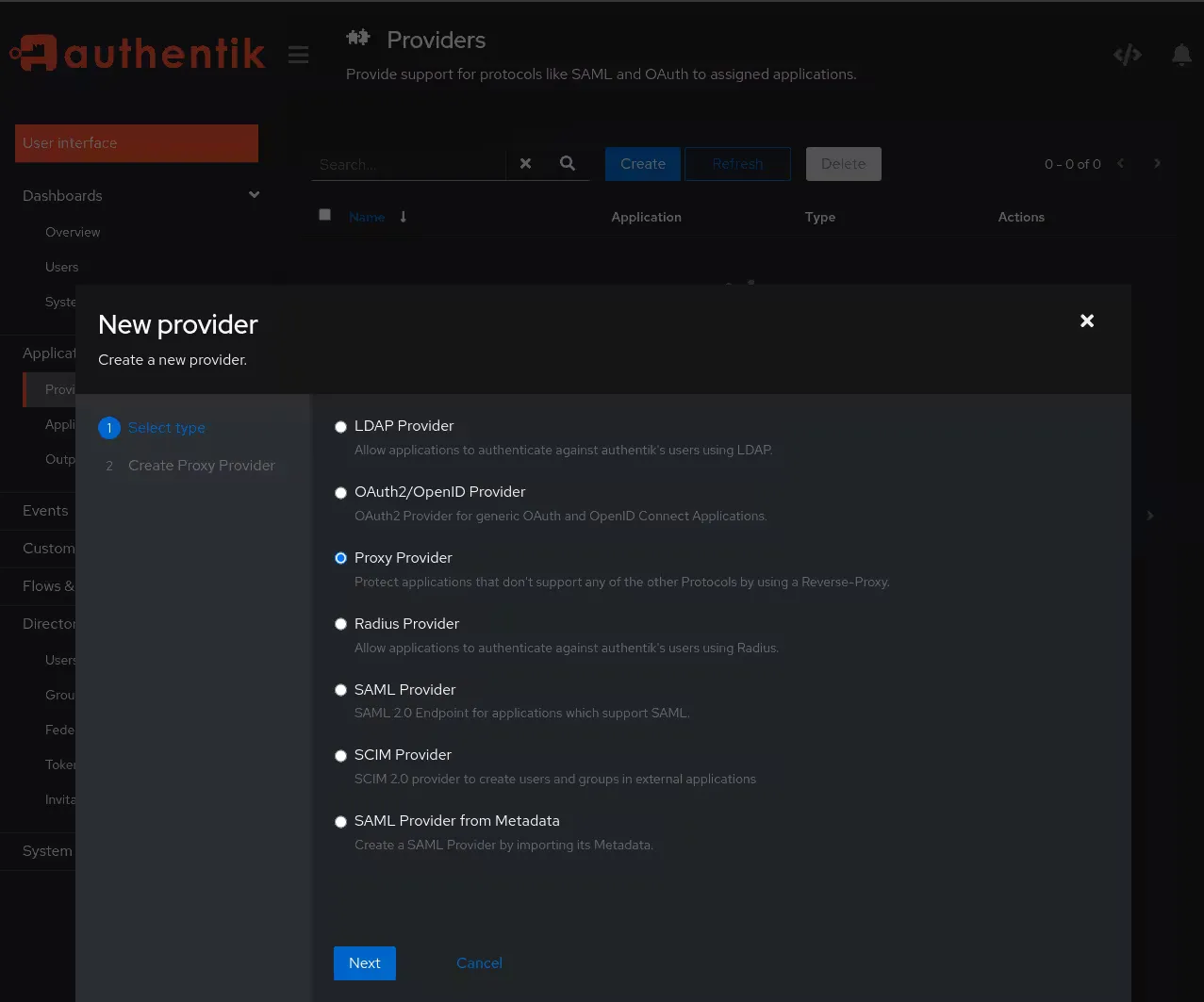1204x1002 pixels.
Task: Clear search with the X icon
Action: (x=526, y=163)
